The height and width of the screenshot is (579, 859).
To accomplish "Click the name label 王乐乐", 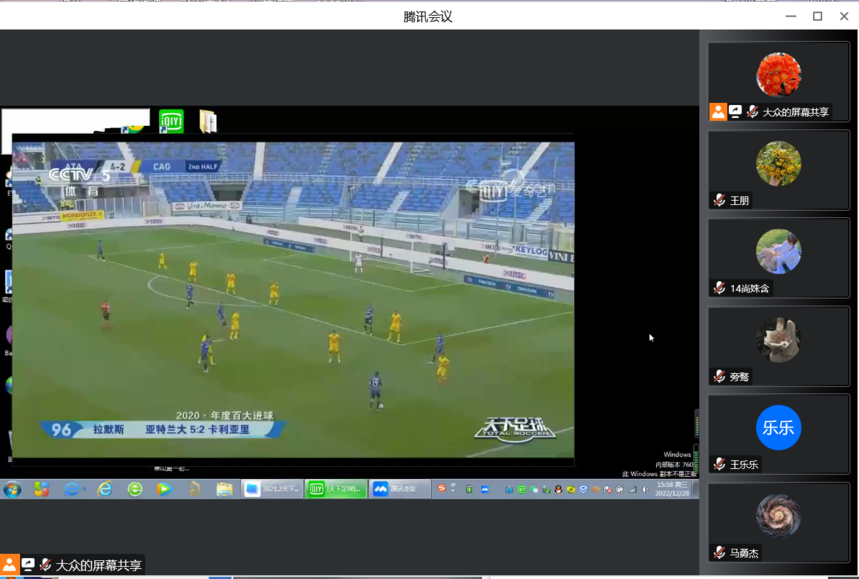I will coord(744,465).
